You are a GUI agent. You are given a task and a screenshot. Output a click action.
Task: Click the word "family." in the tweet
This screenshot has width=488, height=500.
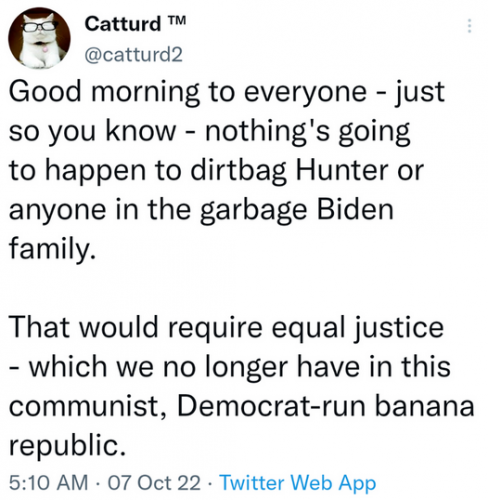(52, 250)
